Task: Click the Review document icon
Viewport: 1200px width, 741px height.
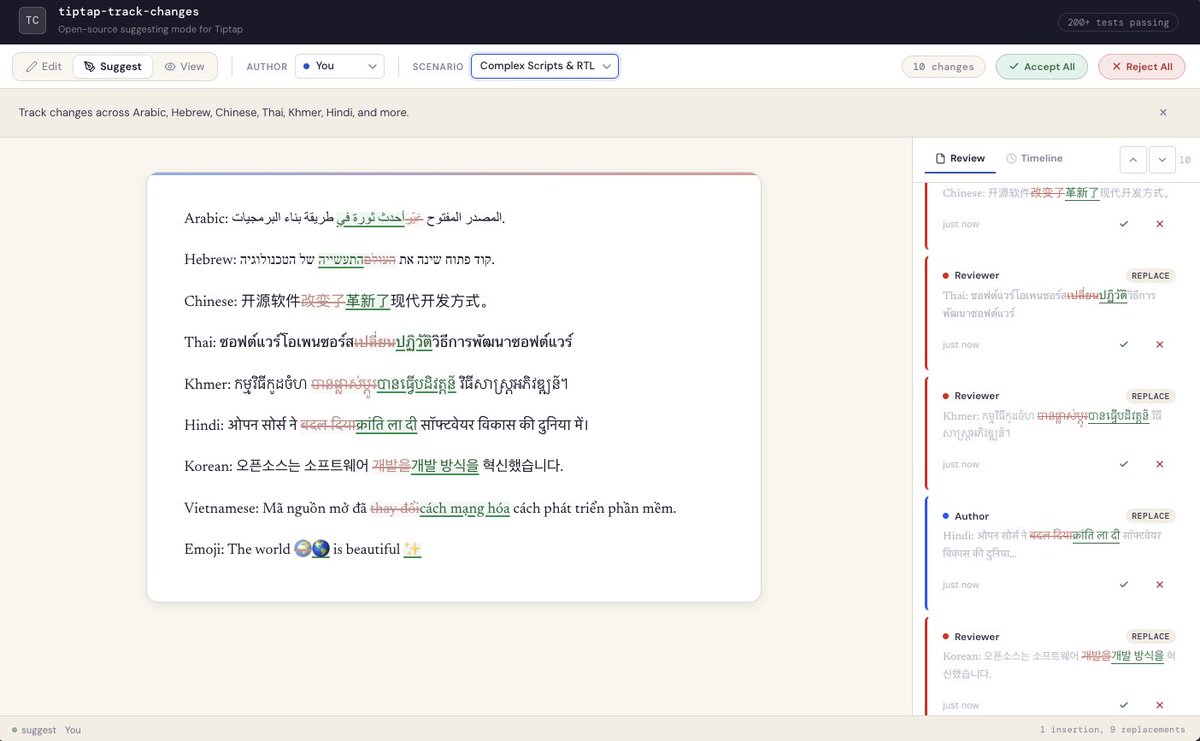Action: [940, 159]
